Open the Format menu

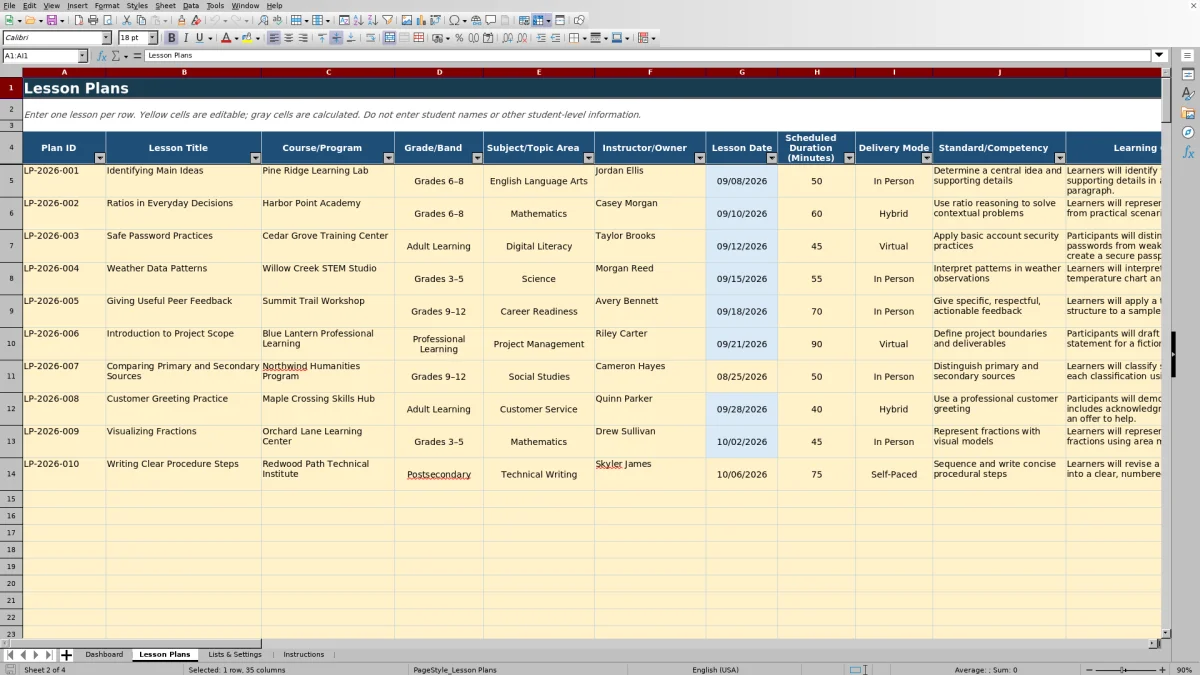pos(106,6)
